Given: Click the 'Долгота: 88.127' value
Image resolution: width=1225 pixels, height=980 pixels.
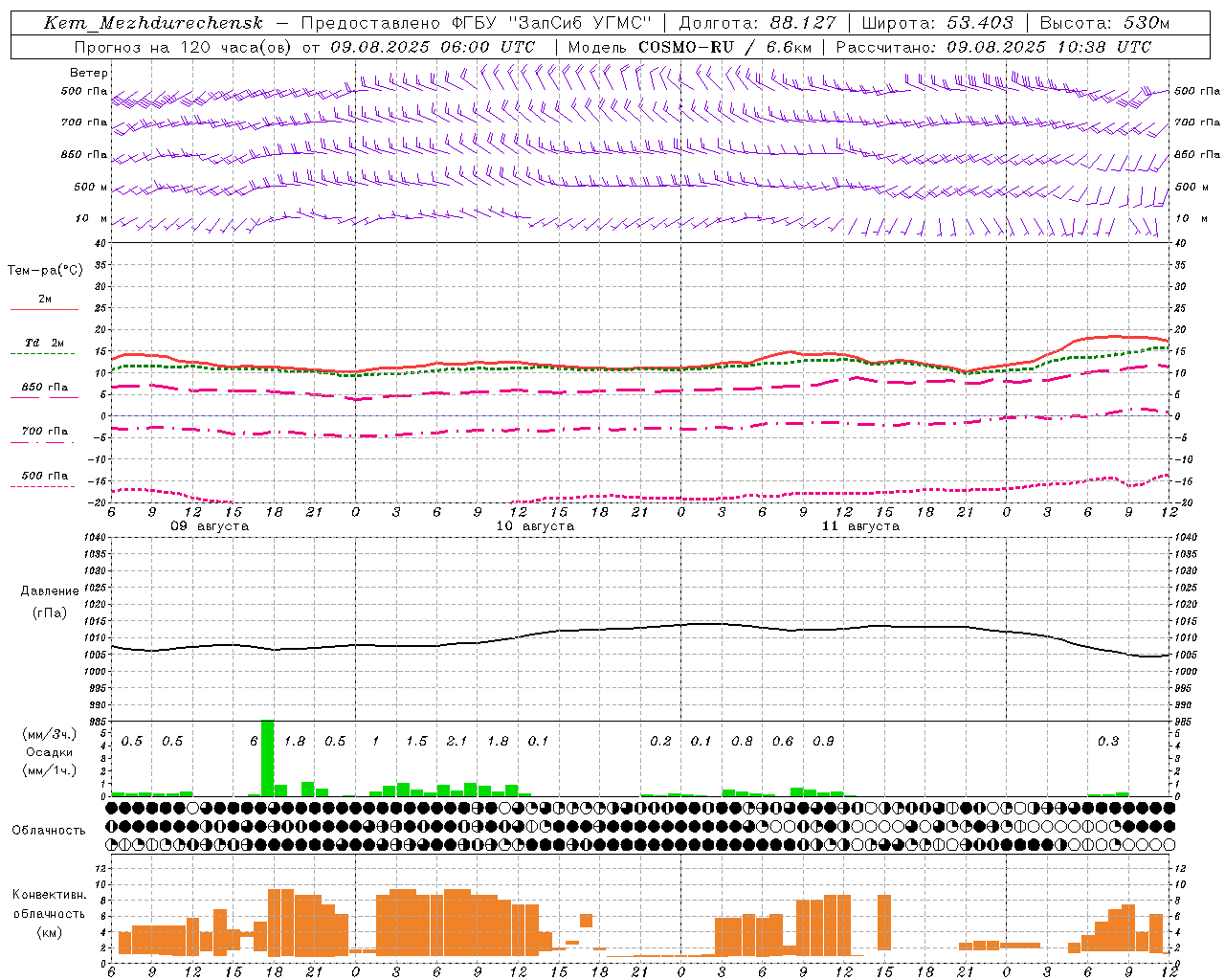Looking at the screenshot, I should point(757,23).
